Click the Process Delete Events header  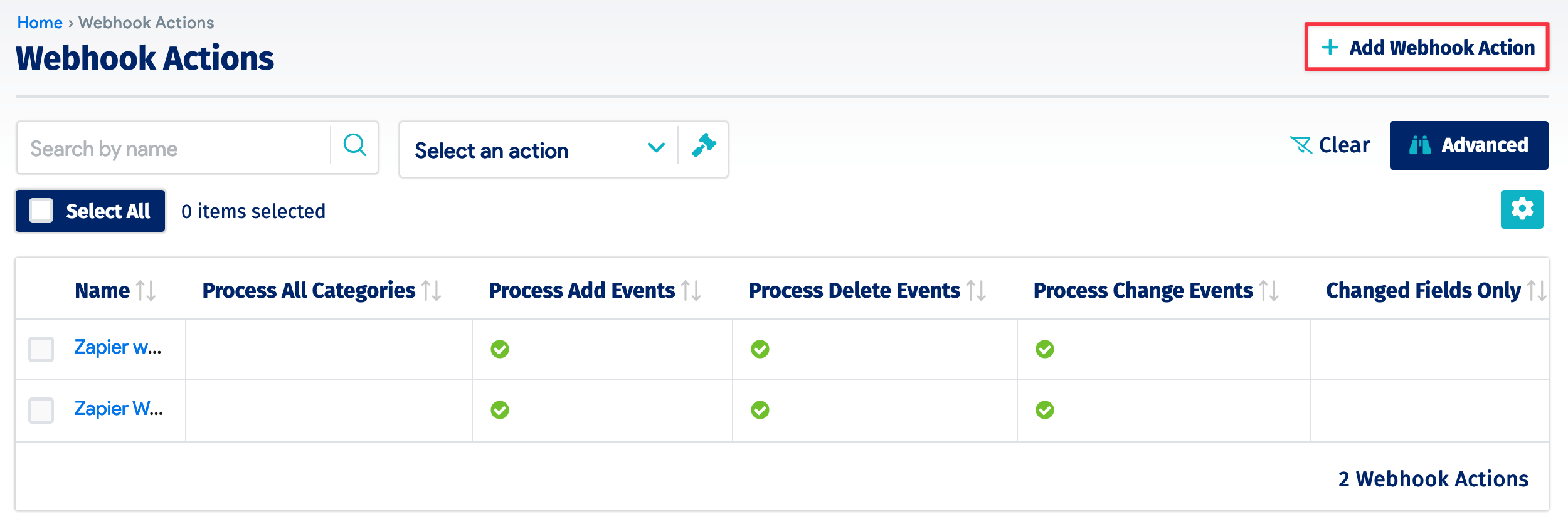point(854,290)
